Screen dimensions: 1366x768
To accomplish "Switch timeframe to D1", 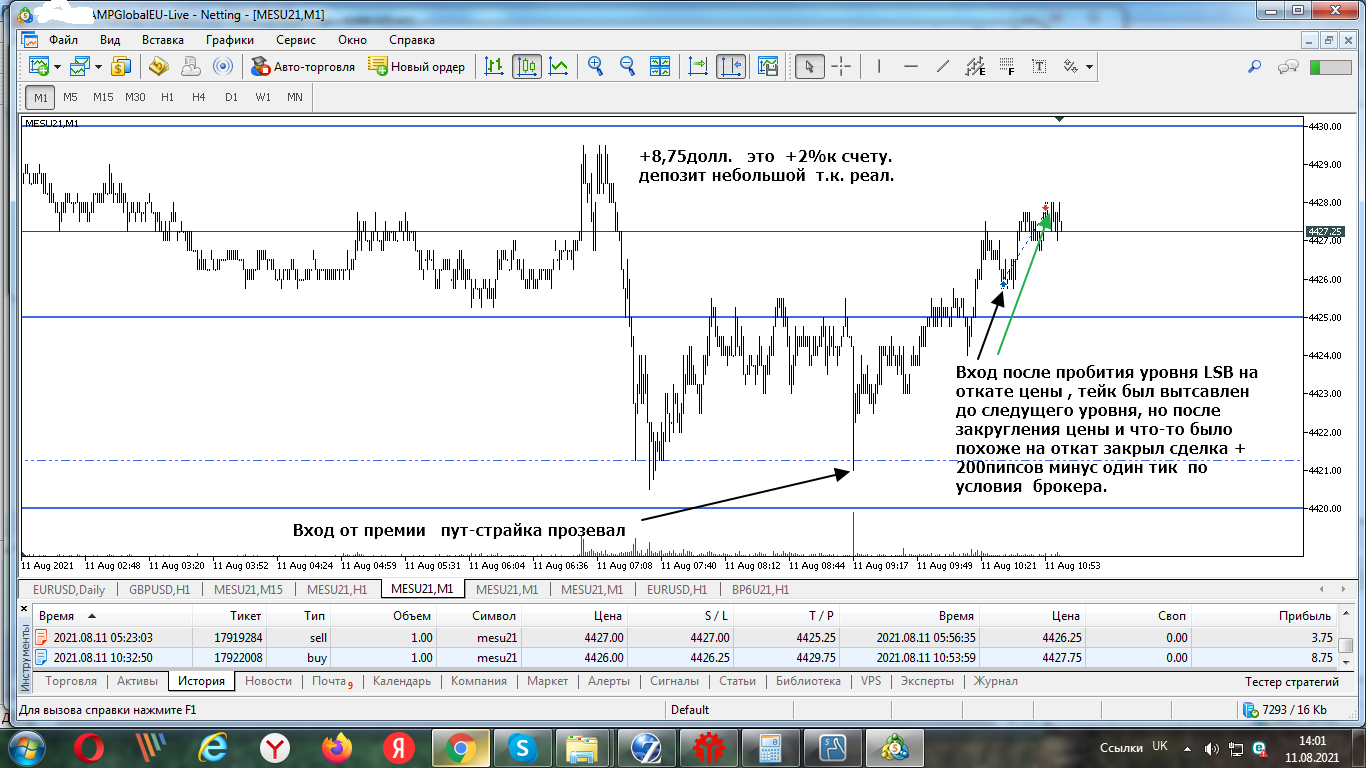I will coord(231,97).
